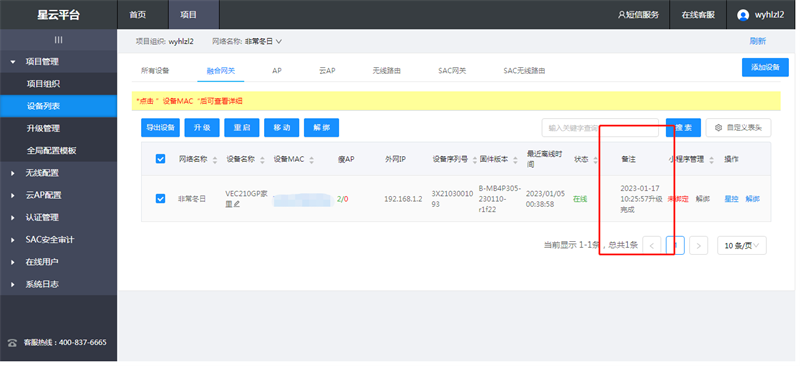Go to previous page arrow
This screenshot has height=366, width=800.
(x=652, y=246)
